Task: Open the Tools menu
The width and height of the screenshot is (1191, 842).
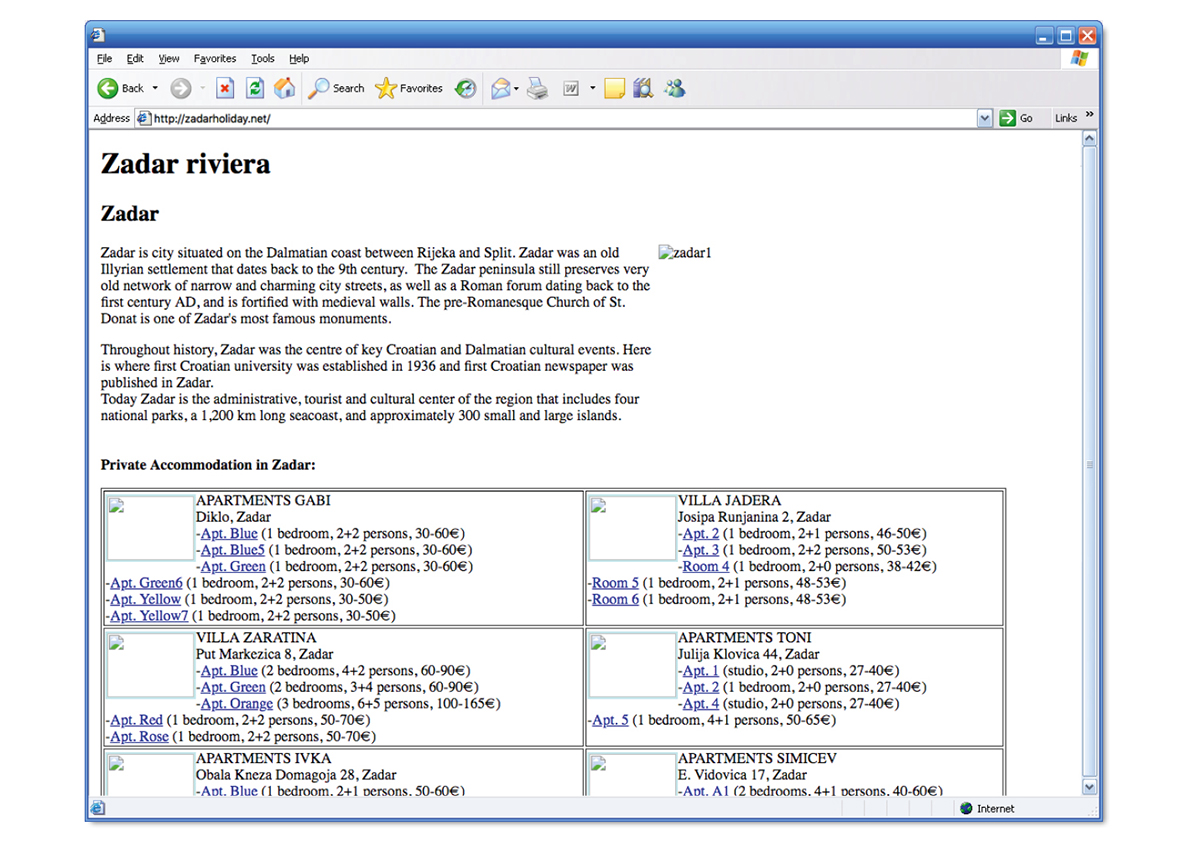Action: point(262,59)
